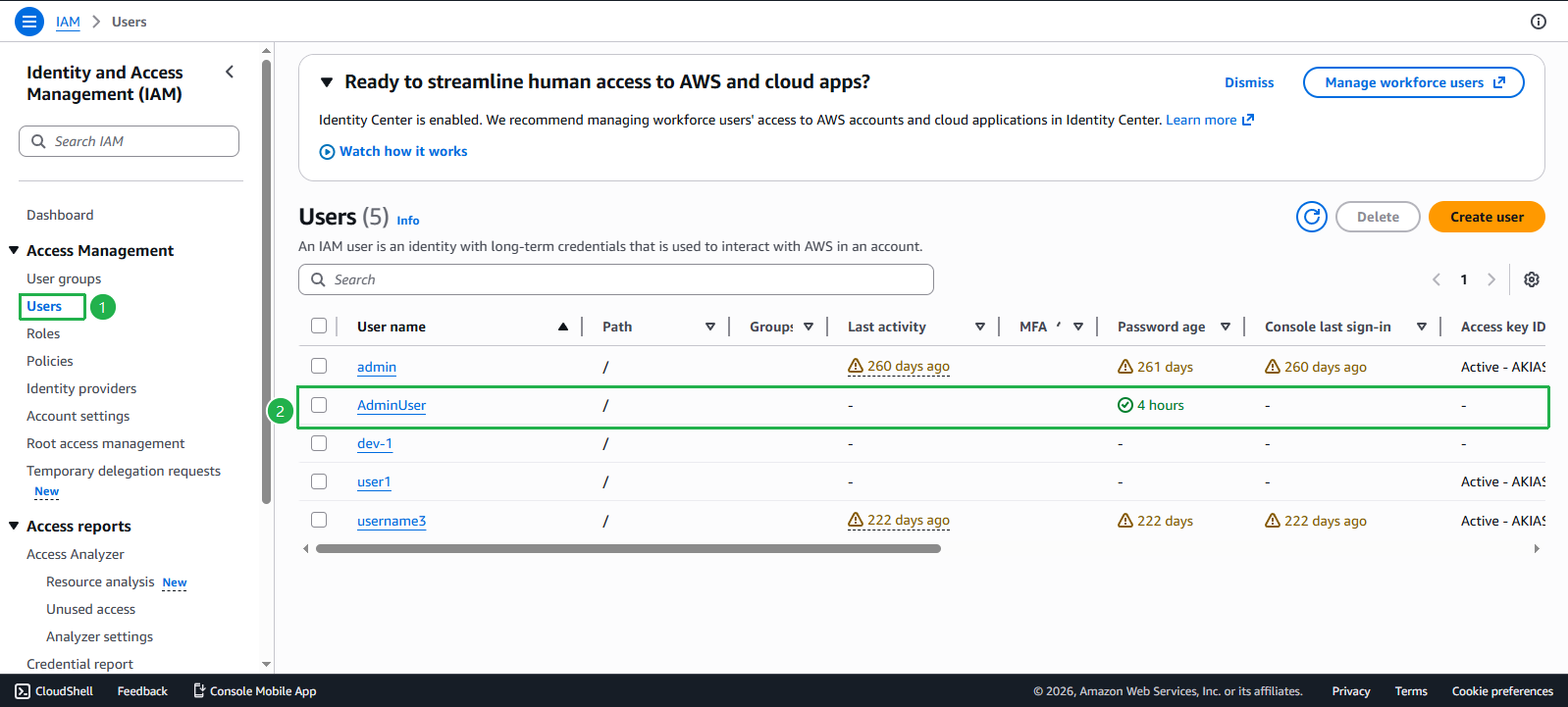
Task: Open the admin user link
Action: (x=377, y=367)
